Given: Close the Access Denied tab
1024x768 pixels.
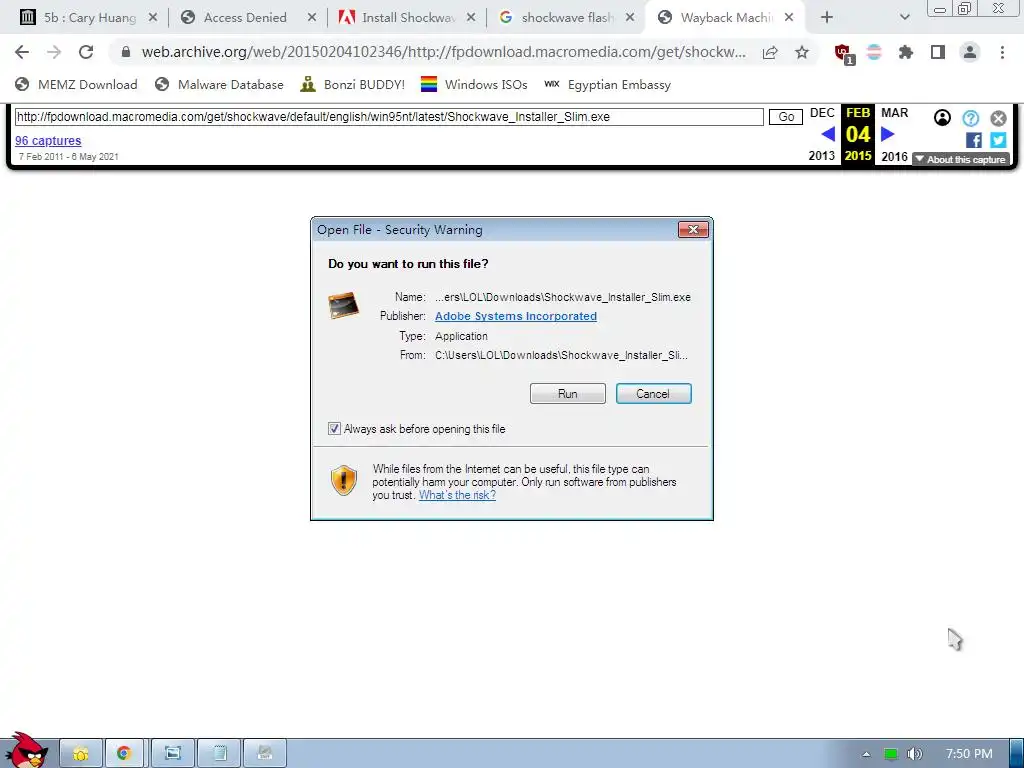Looking at the screenshot, I should [x=312, y=18].
